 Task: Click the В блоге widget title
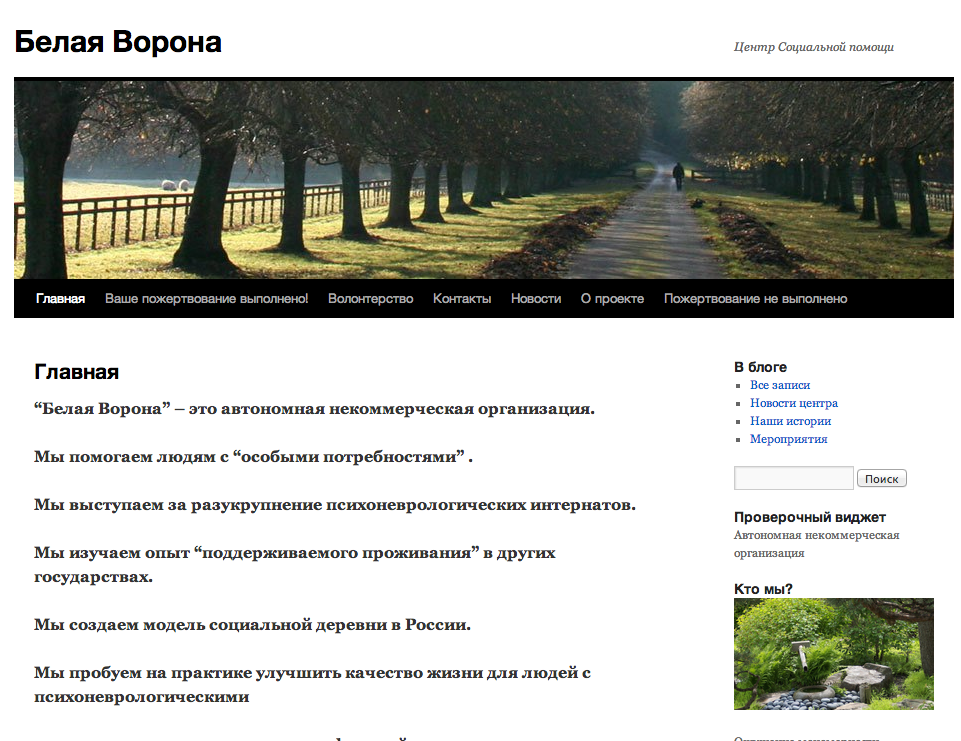(x=760, y=367)
